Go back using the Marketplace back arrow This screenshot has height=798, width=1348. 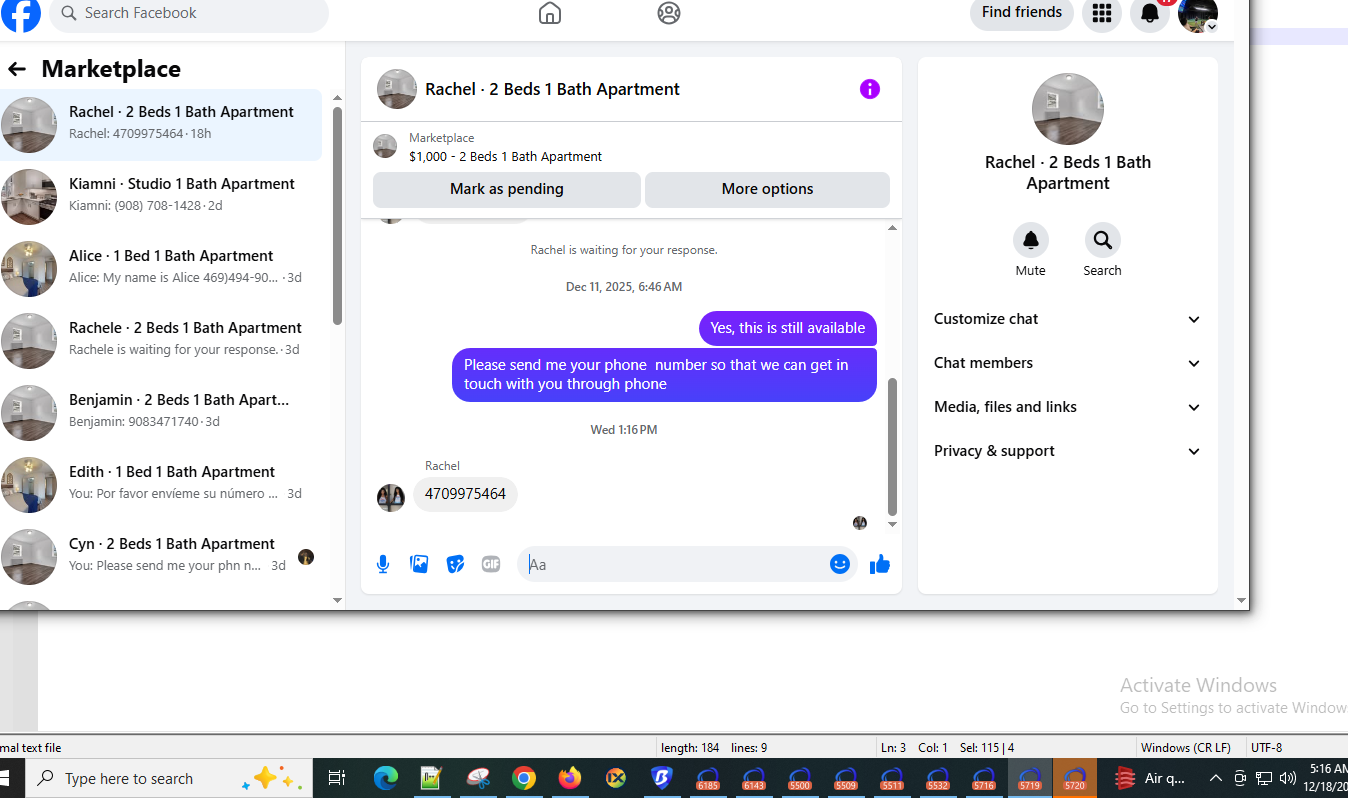click(x=17, y=69)
